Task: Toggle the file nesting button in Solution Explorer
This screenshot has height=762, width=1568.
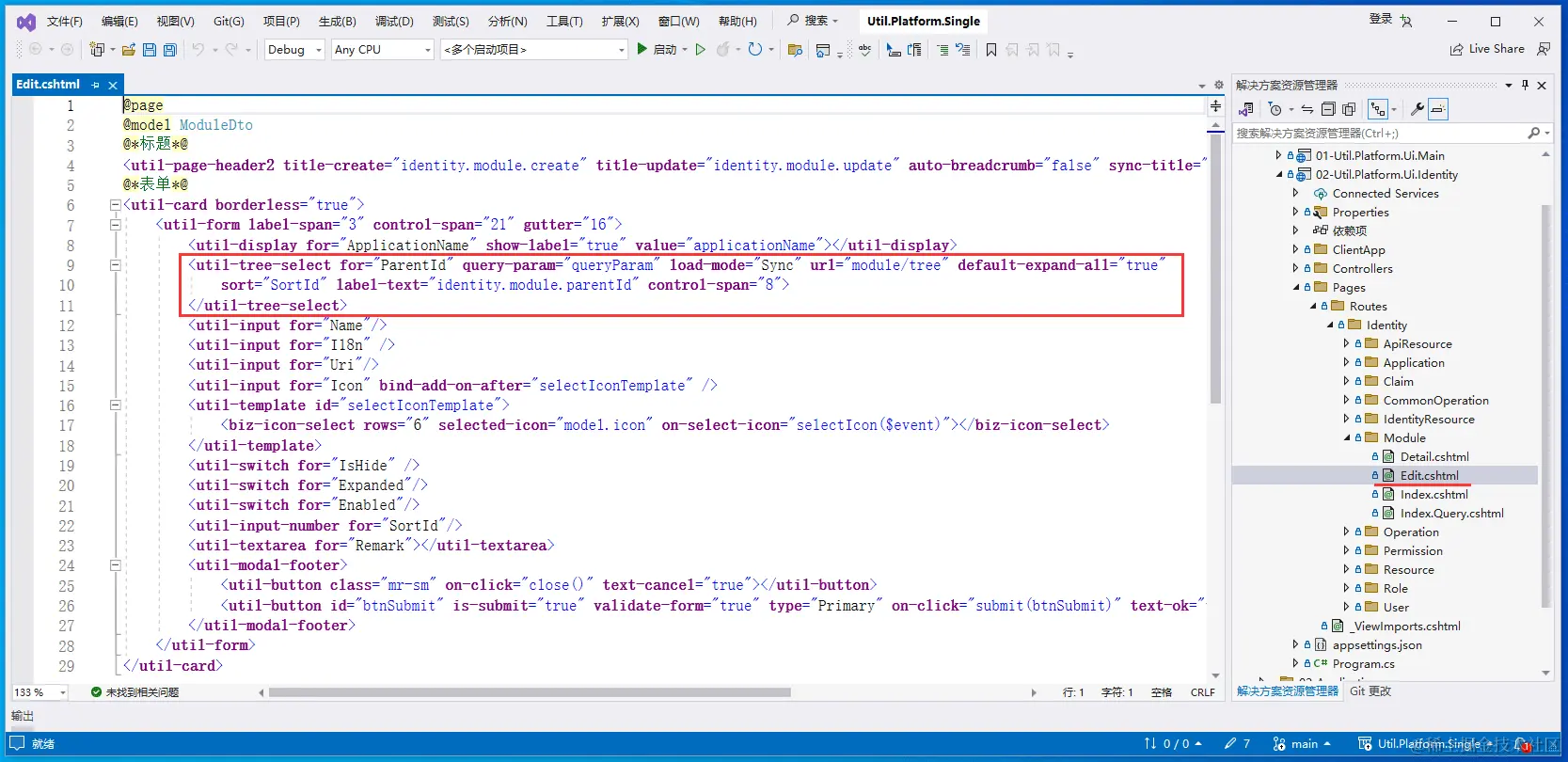Action: coord(1378,109)
